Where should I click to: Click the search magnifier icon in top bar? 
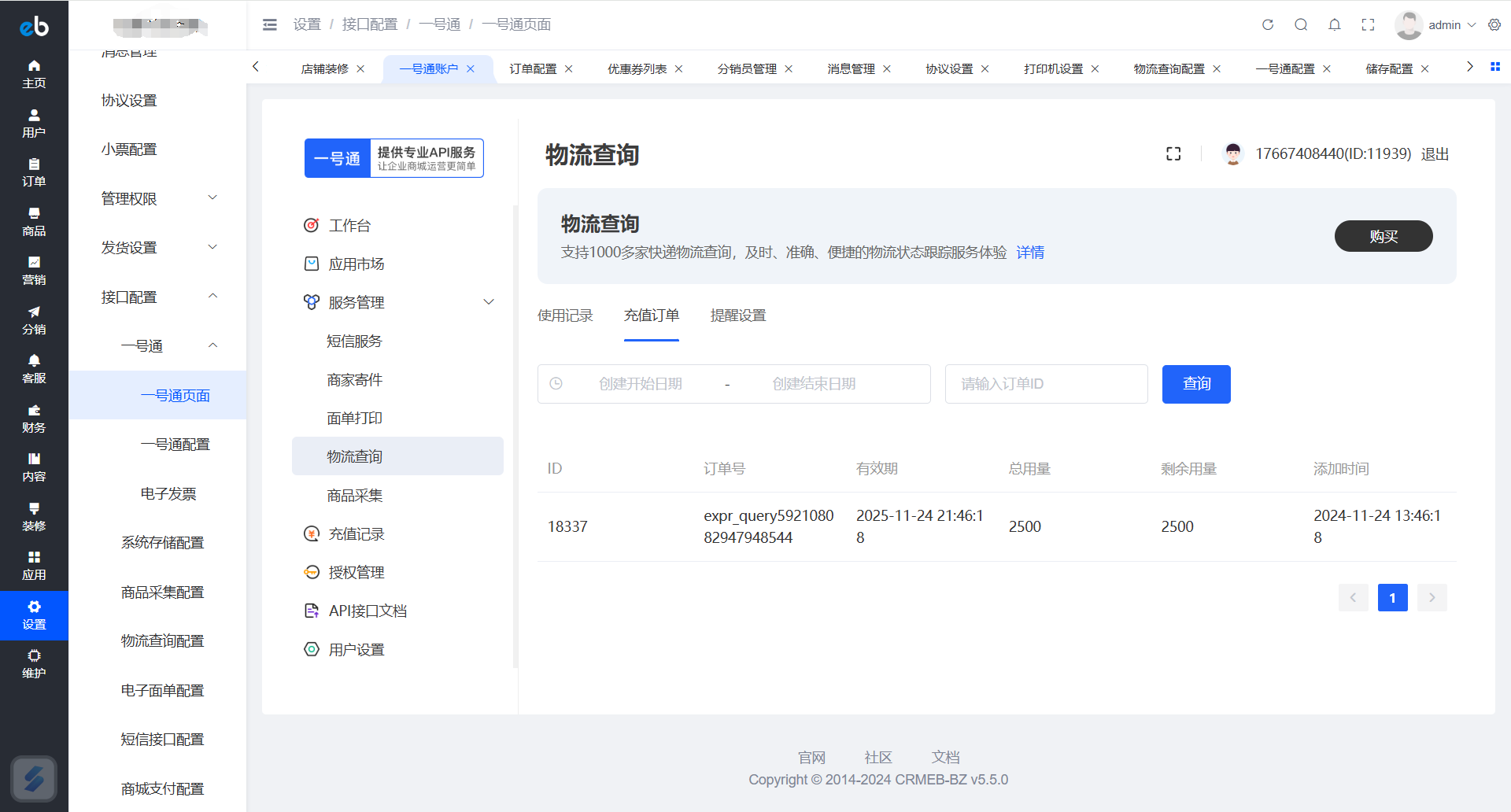[1301, 24]
